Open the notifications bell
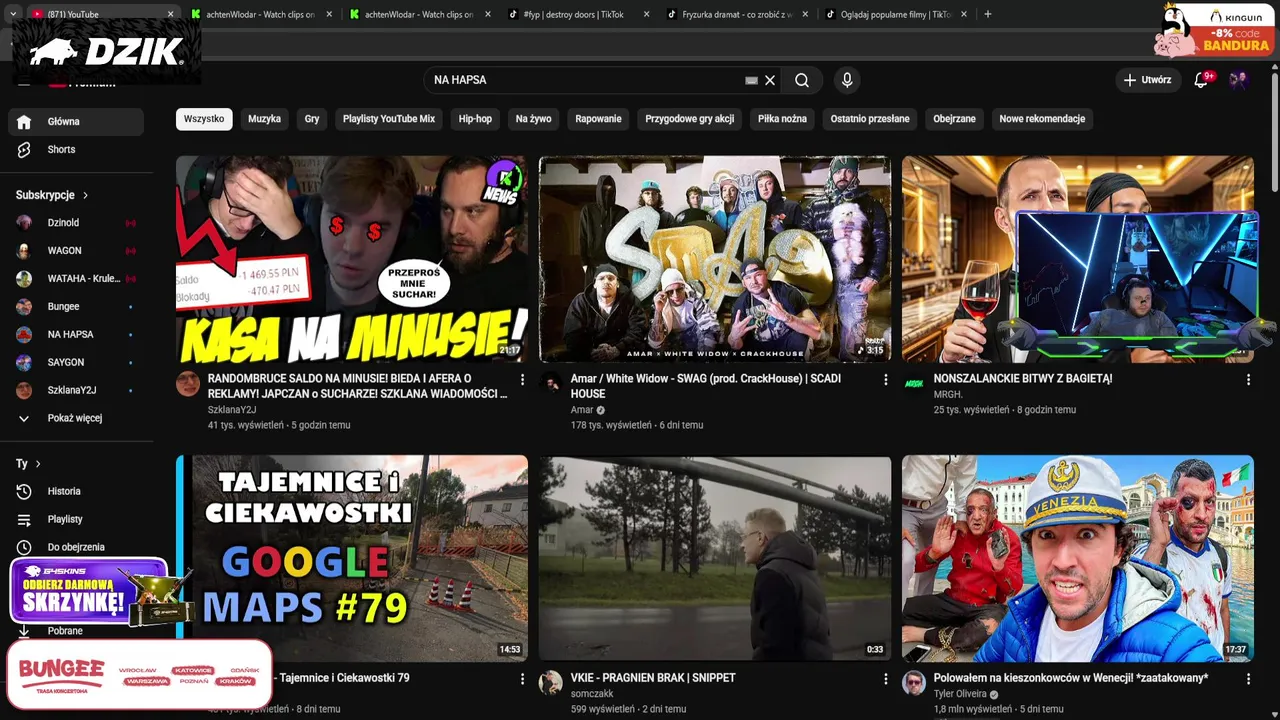The image size is (1280, 720). (x=1201, y=80)
